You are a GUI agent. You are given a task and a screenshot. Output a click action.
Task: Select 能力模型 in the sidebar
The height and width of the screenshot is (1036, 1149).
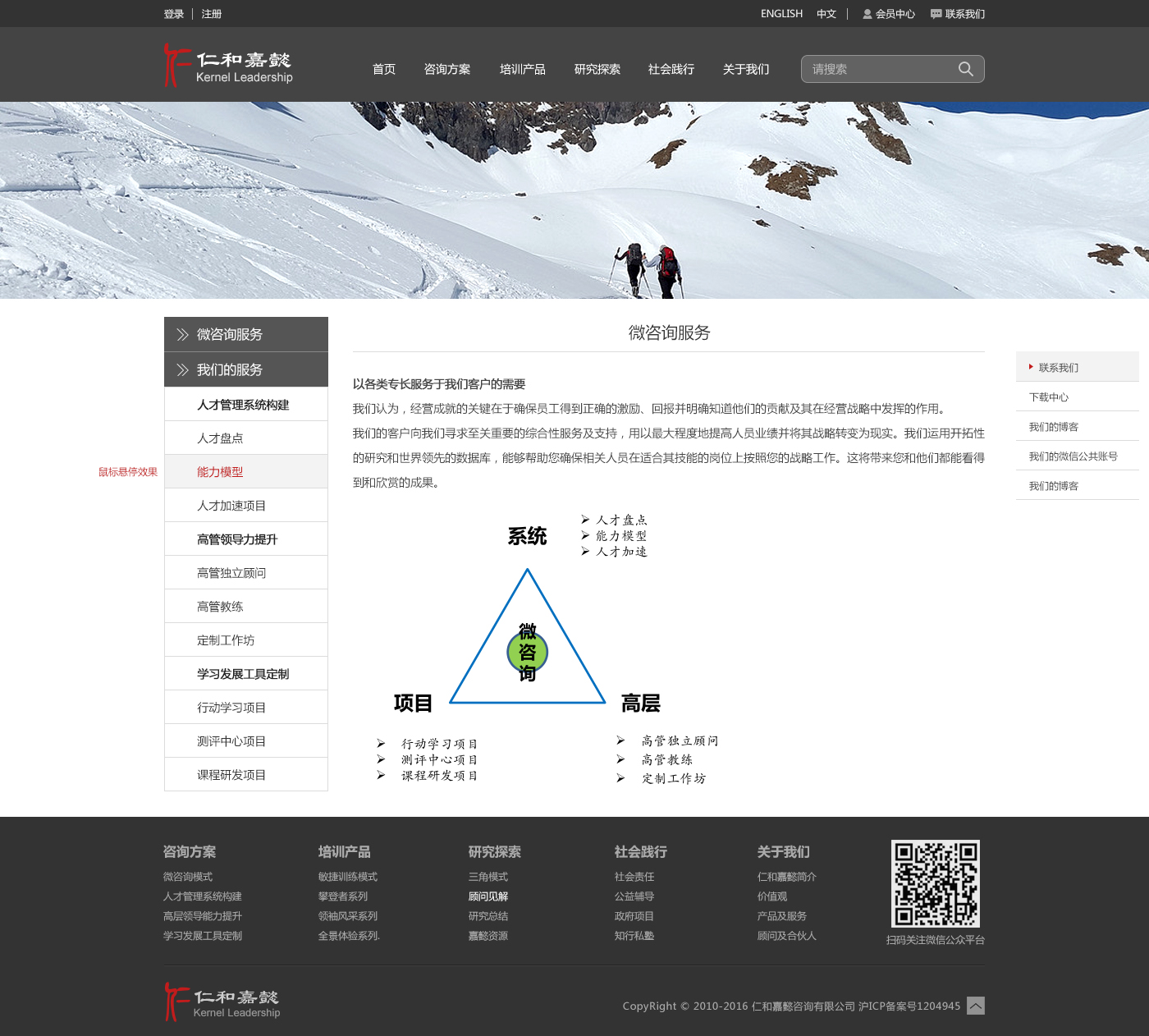pyautogui.click(x=220, y=472)
